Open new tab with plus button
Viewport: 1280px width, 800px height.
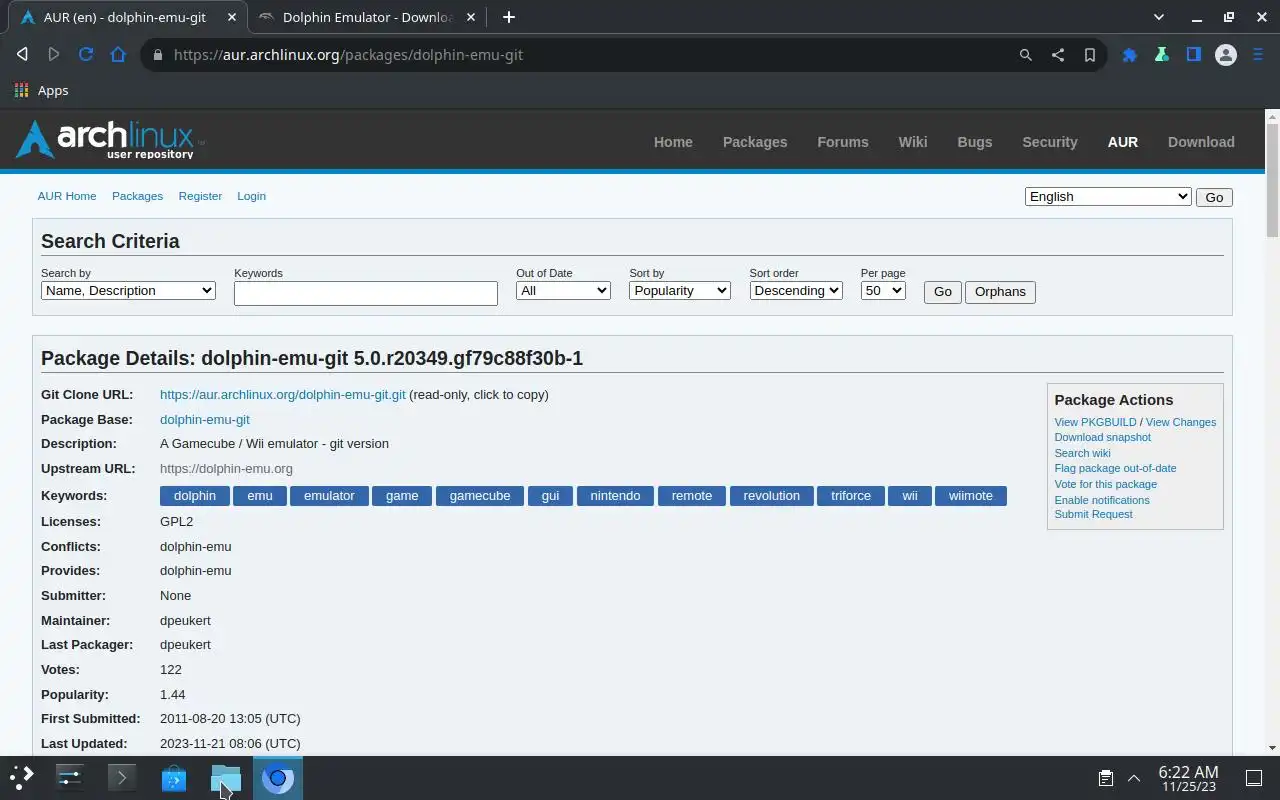(x=508, y=17)
